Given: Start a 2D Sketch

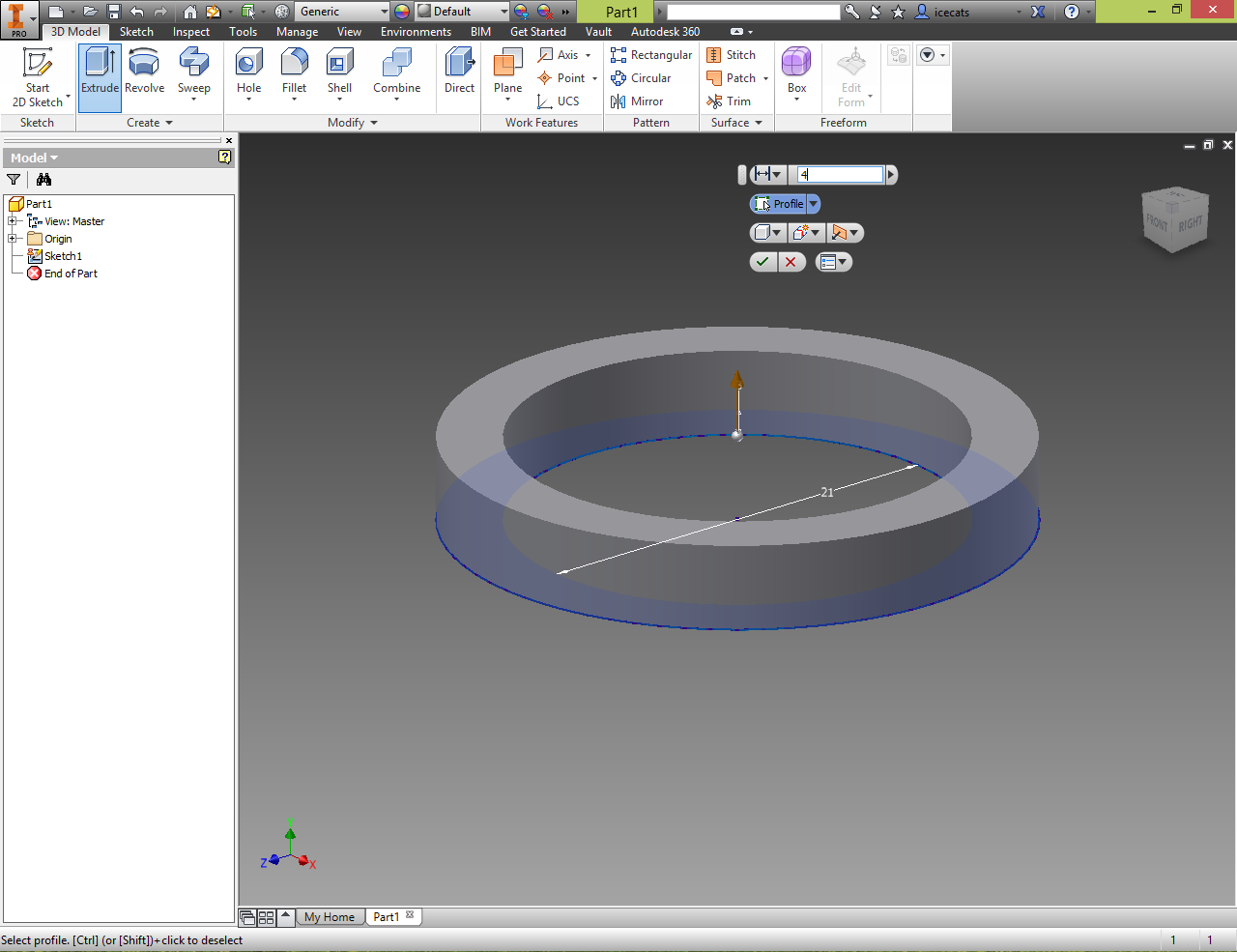Looking at the screenshot, I should click(x=38, y=77).
